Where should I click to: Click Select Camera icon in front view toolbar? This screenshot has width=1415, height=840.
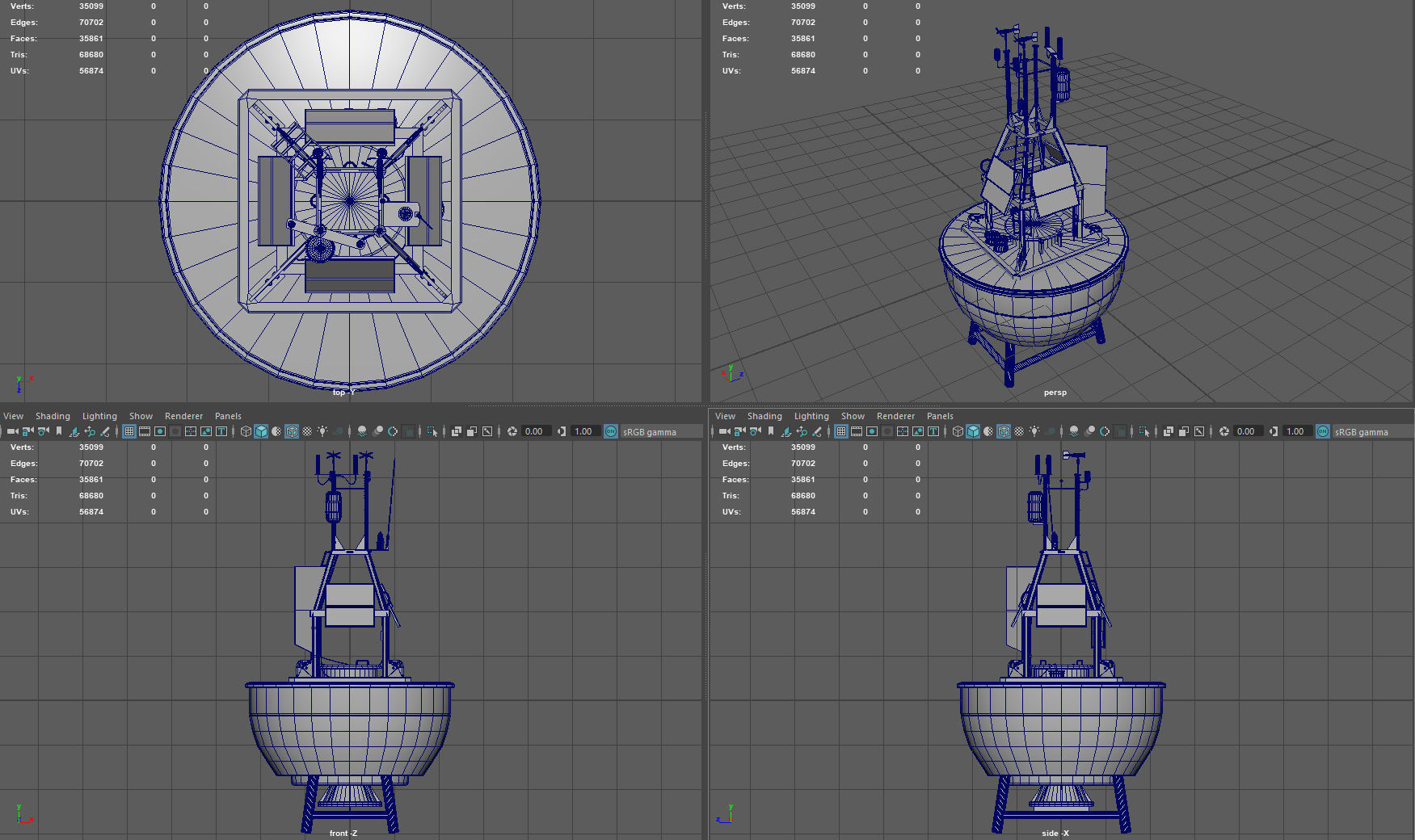point(12,431)
